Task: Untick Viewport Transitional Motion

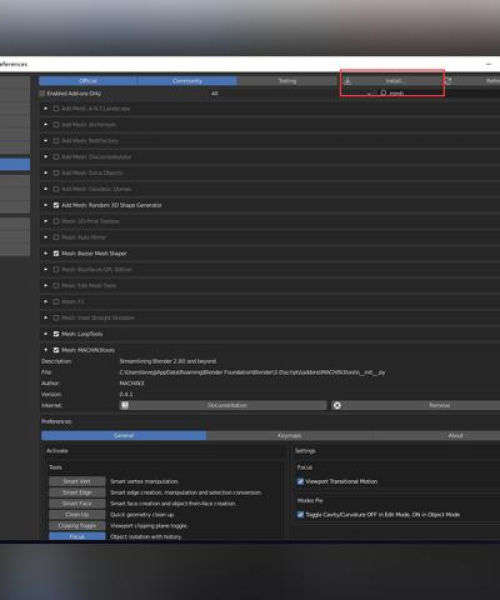Action: coord(300,481)
